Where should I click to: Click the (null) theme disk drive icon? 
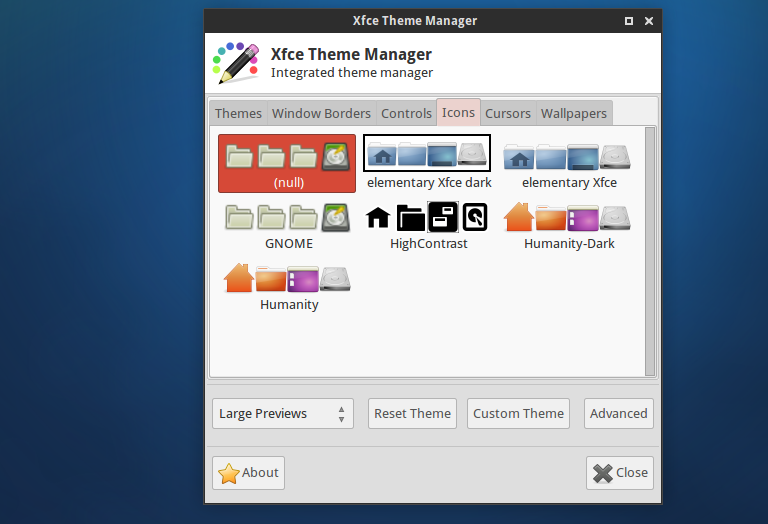click(x=336, y=157)
